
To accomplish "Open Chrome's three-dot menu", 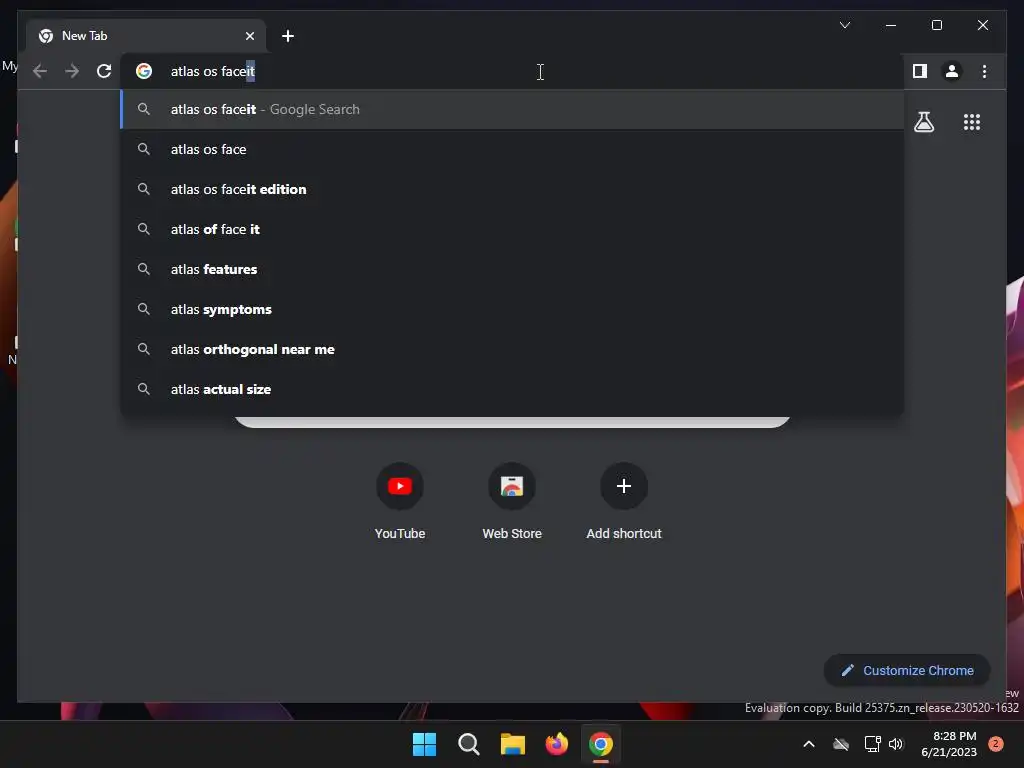I will click(x=984, y=71).
